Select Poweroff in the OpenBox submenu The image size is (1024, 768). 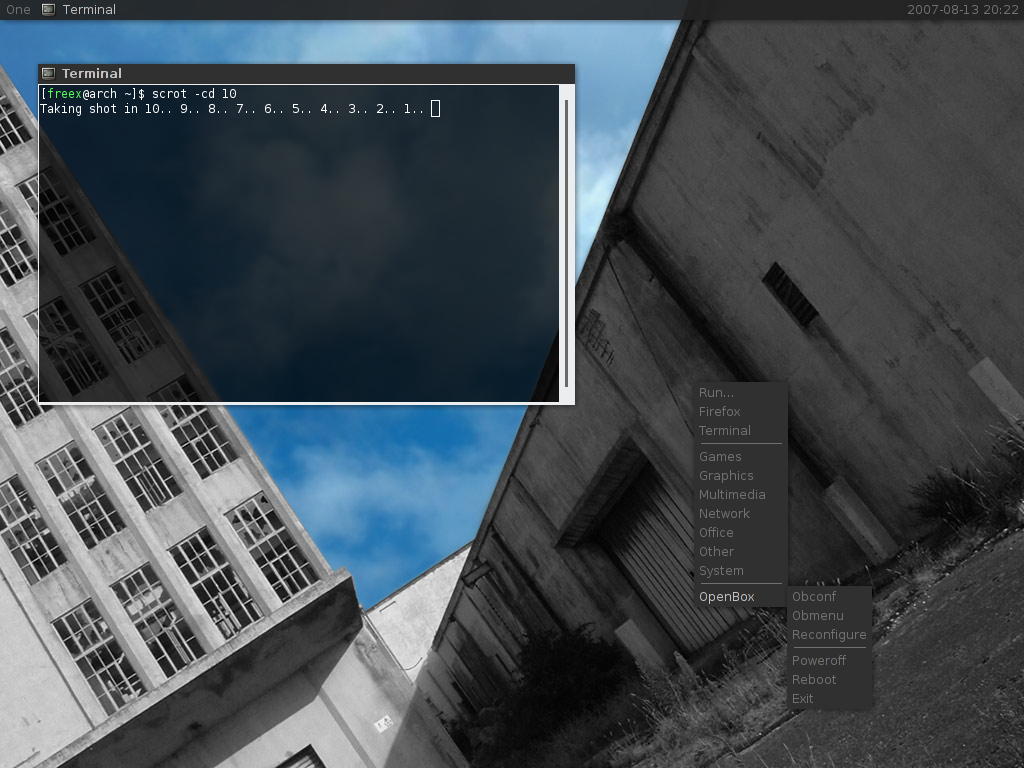click(x=829, y=660)
